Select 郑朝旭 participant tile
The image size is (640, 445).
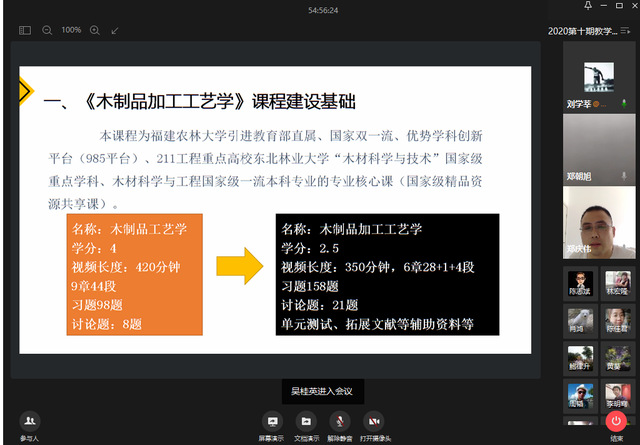pos(599,149)
